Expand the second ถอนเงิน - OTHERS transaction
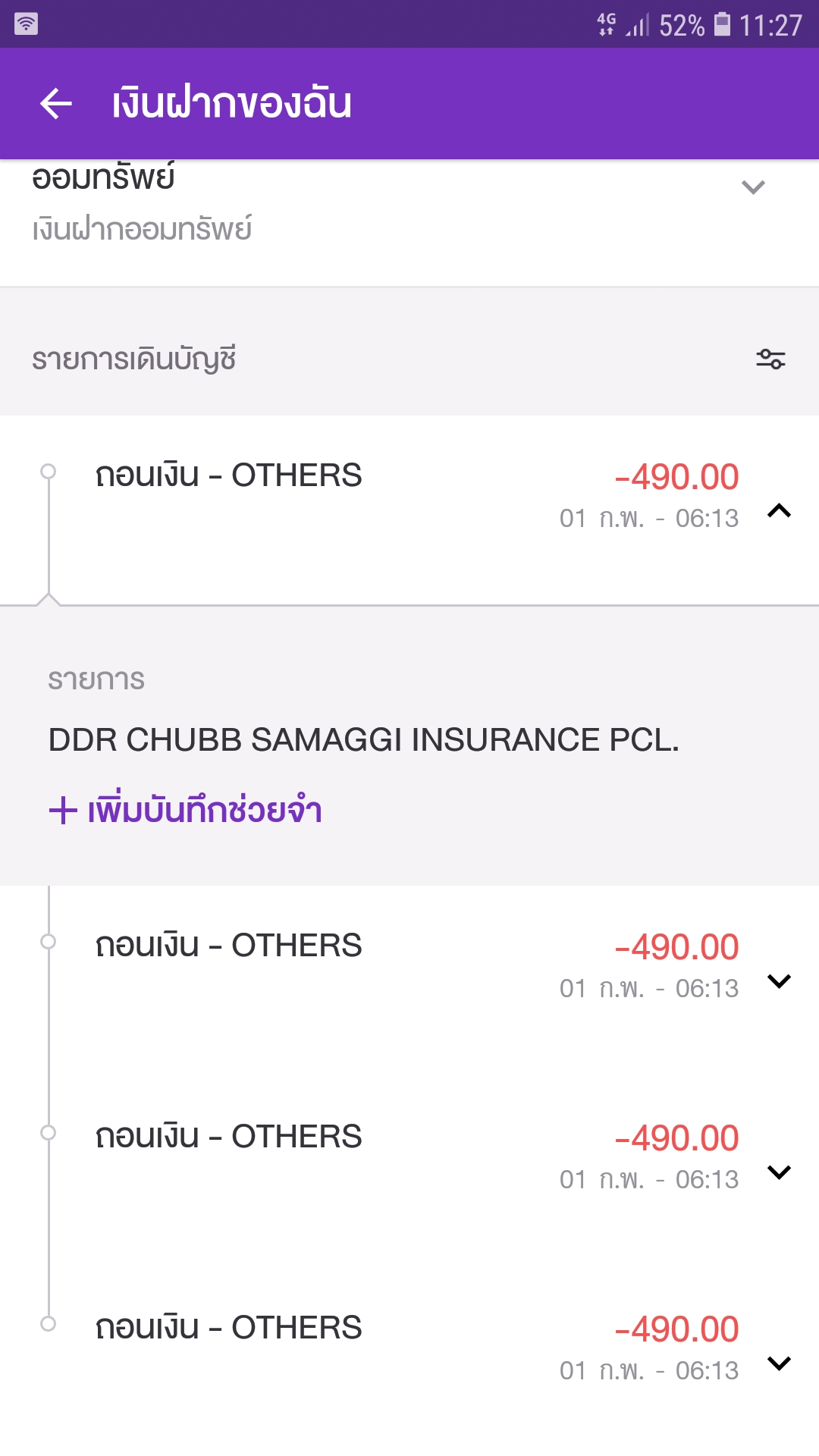The image size is (819, 1456). click(779, 981)
